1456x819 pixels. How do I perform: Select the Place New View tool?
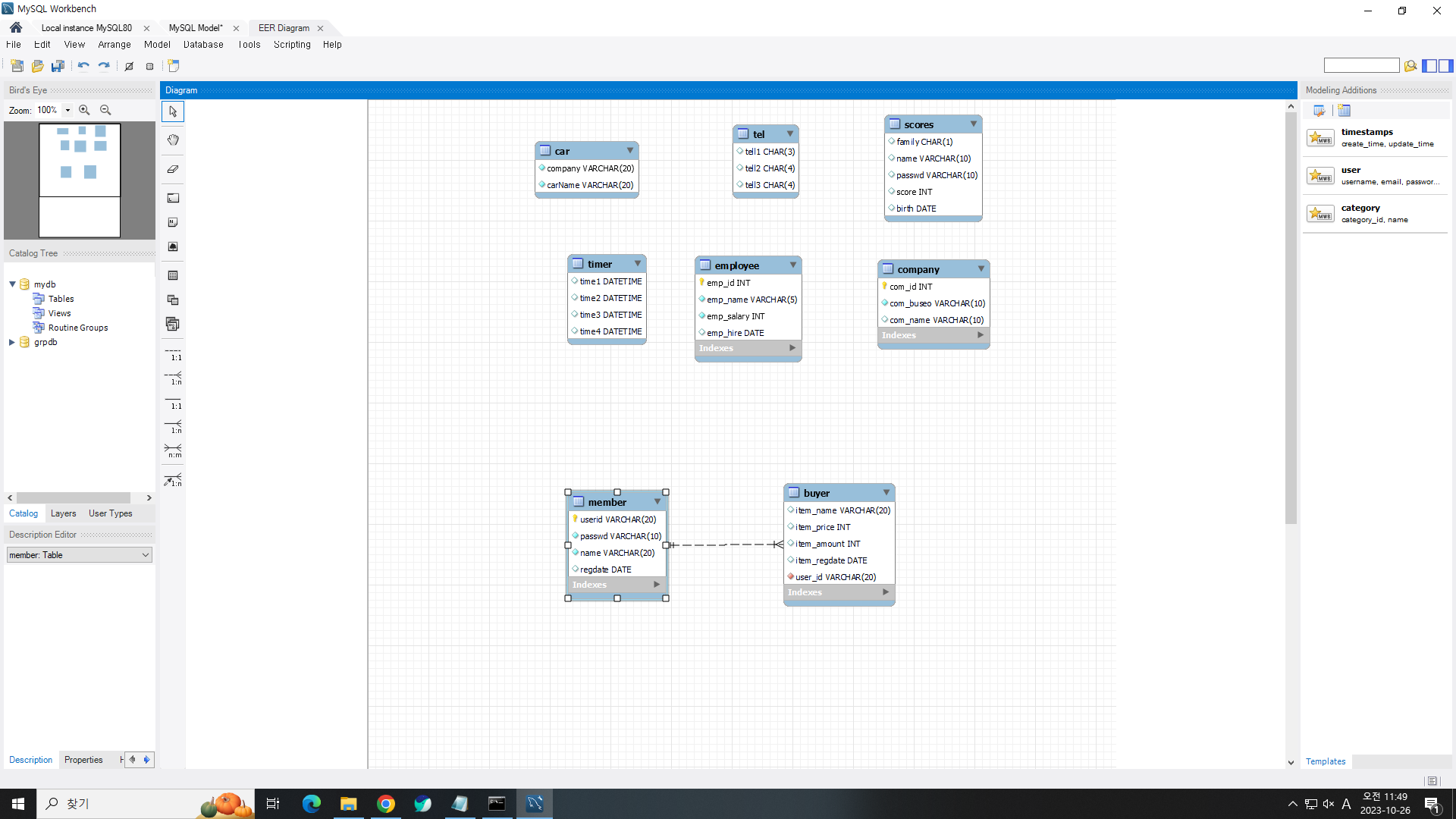pyautogui.click(x=173, y=300)
